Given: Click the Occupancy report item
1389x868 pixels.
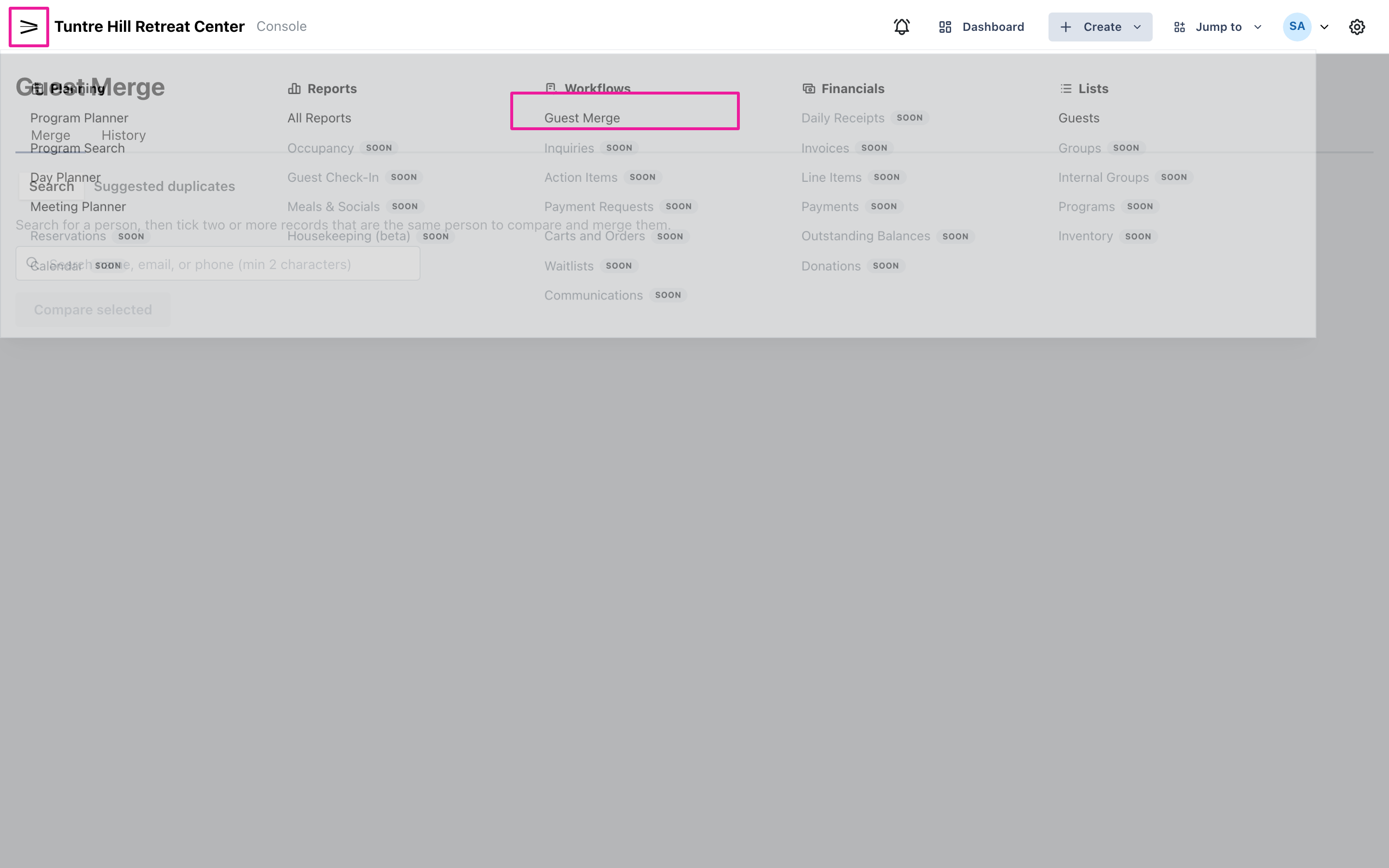Looking at the screenshot, I should [320, 148].
